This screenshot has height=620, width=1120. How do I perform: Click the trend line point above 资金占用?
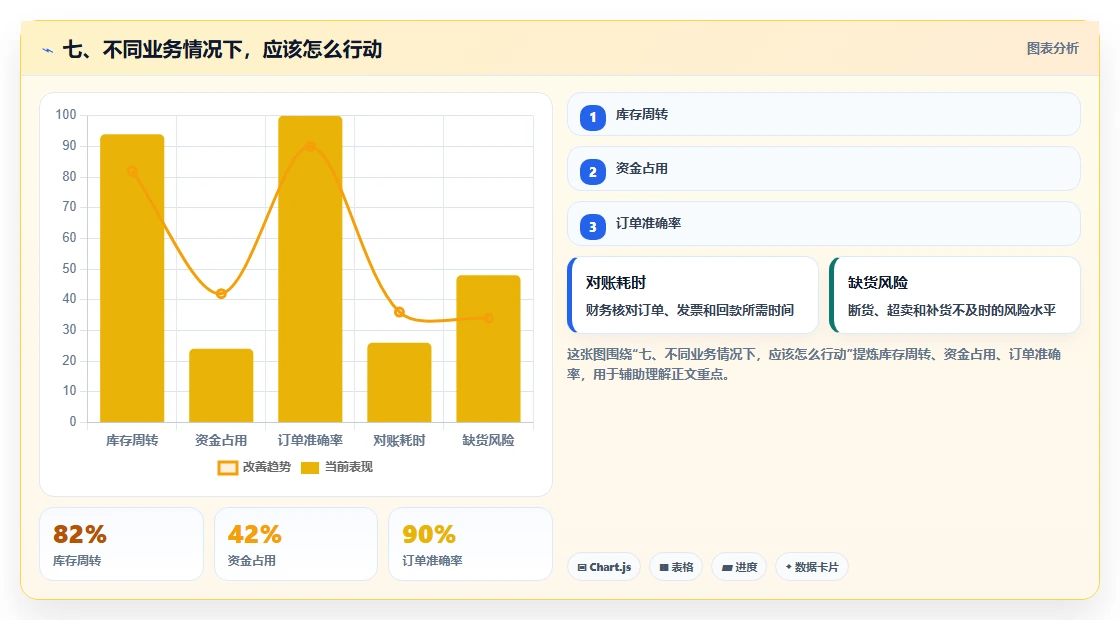click(221, 294)
